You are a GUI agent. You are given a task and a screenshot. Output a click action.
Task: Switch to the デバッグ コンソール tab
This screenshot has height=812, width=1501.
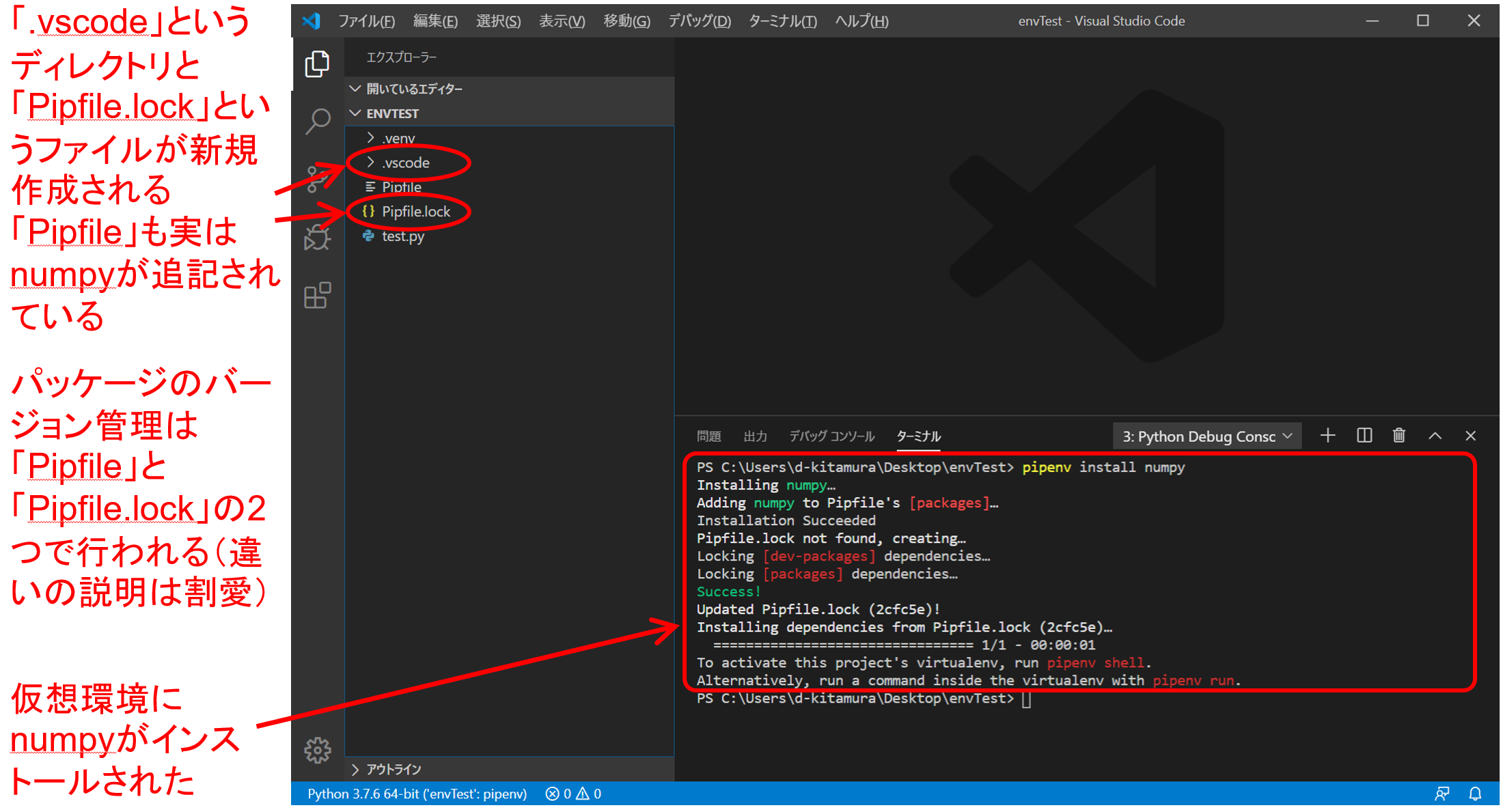[x=831, y=436]
